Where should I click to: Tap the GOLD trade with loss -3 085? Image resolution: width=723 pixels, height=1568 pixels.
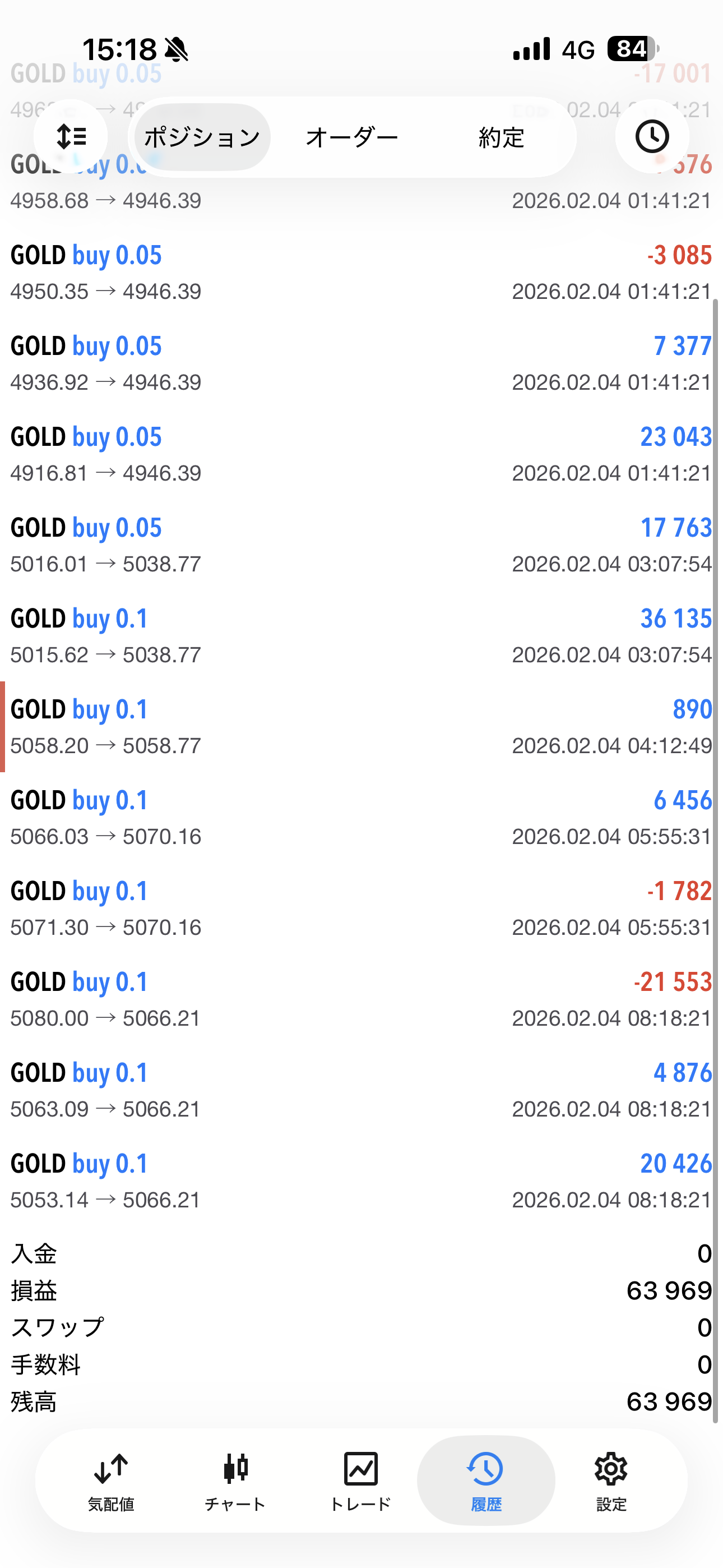coord(361,273)
